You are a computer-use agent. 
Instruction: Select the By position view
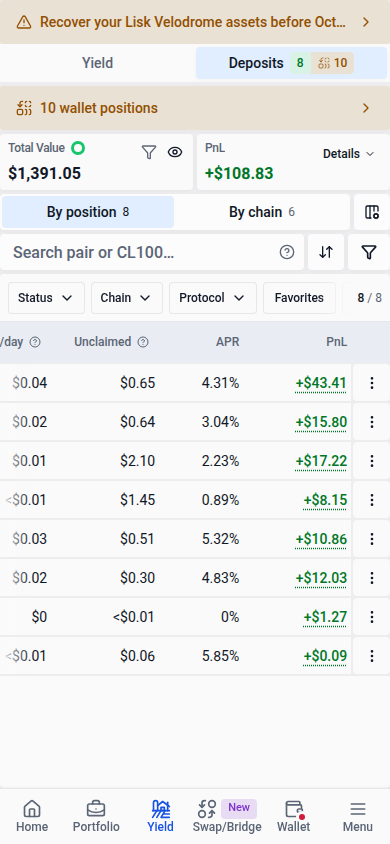[x=88, y=212]
